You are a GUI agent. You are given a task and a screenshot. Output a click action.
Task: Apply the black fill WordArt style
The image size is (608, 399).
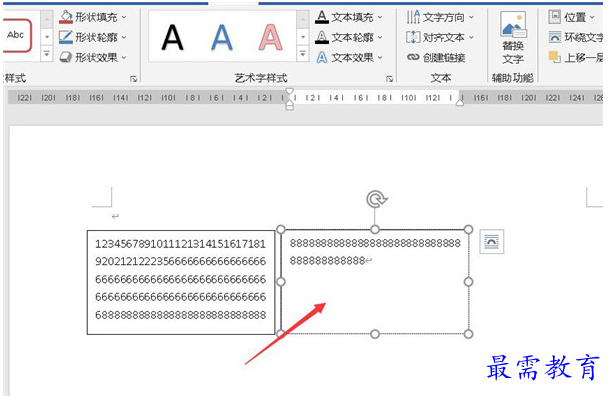(x=172, y=37)
